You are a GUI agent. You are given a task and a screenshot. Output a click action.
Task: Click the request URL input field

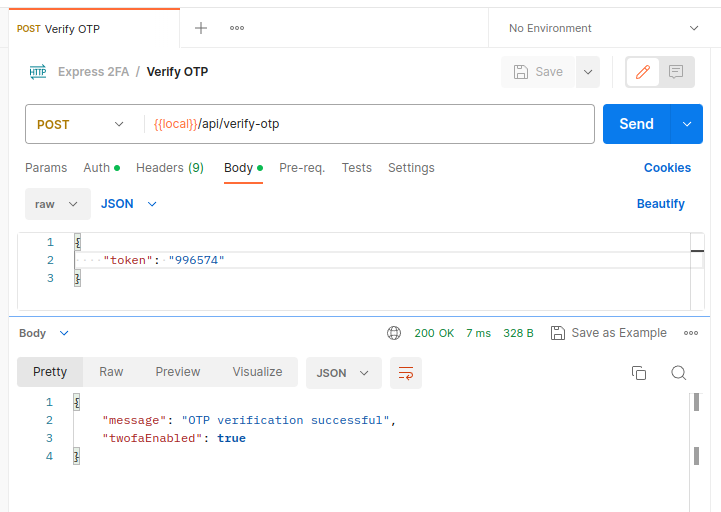pyautogui.click(x=370, y=124)
